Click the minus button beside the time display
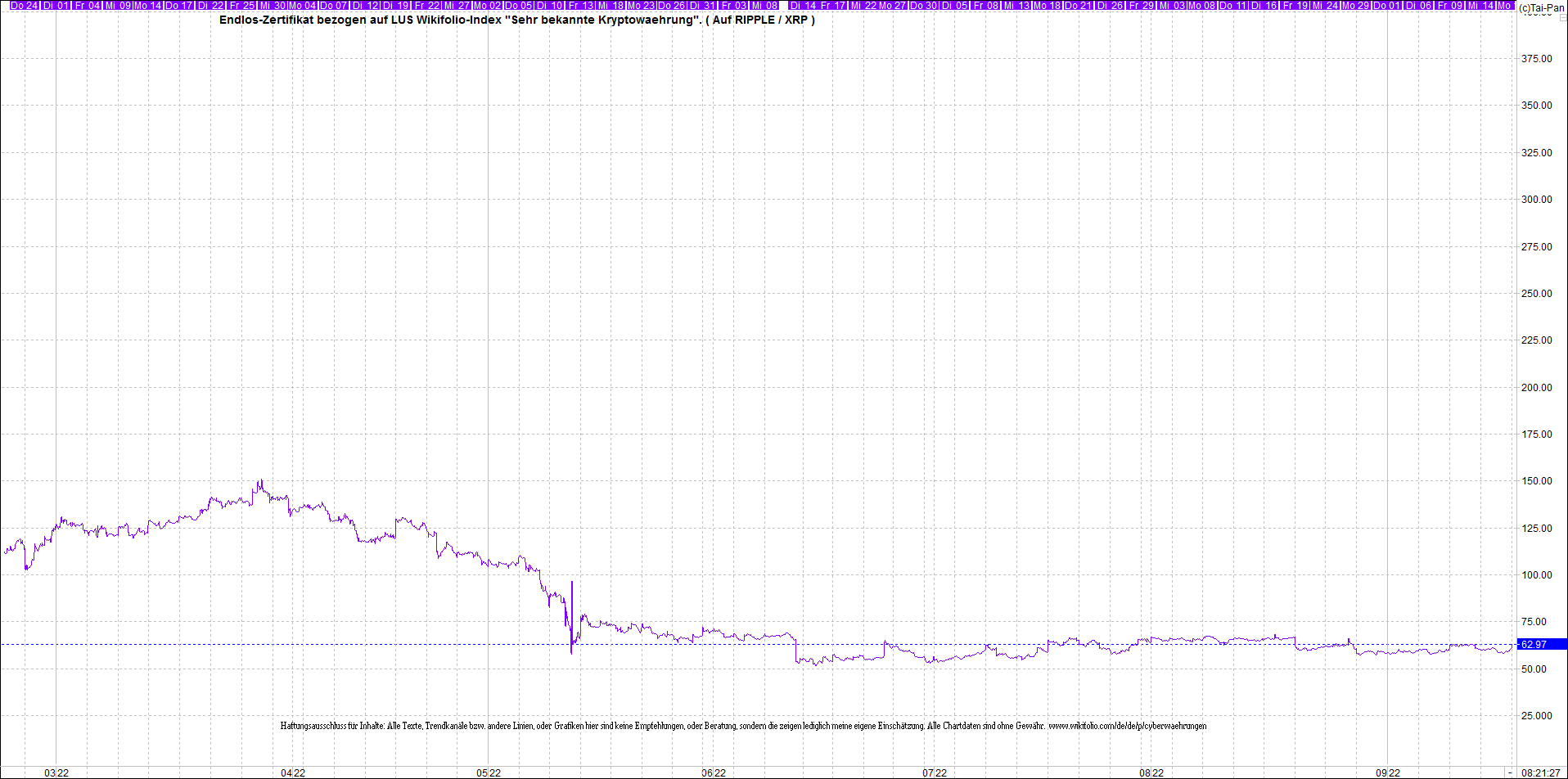1568x779 pixels. click(x=1510, y=772)
